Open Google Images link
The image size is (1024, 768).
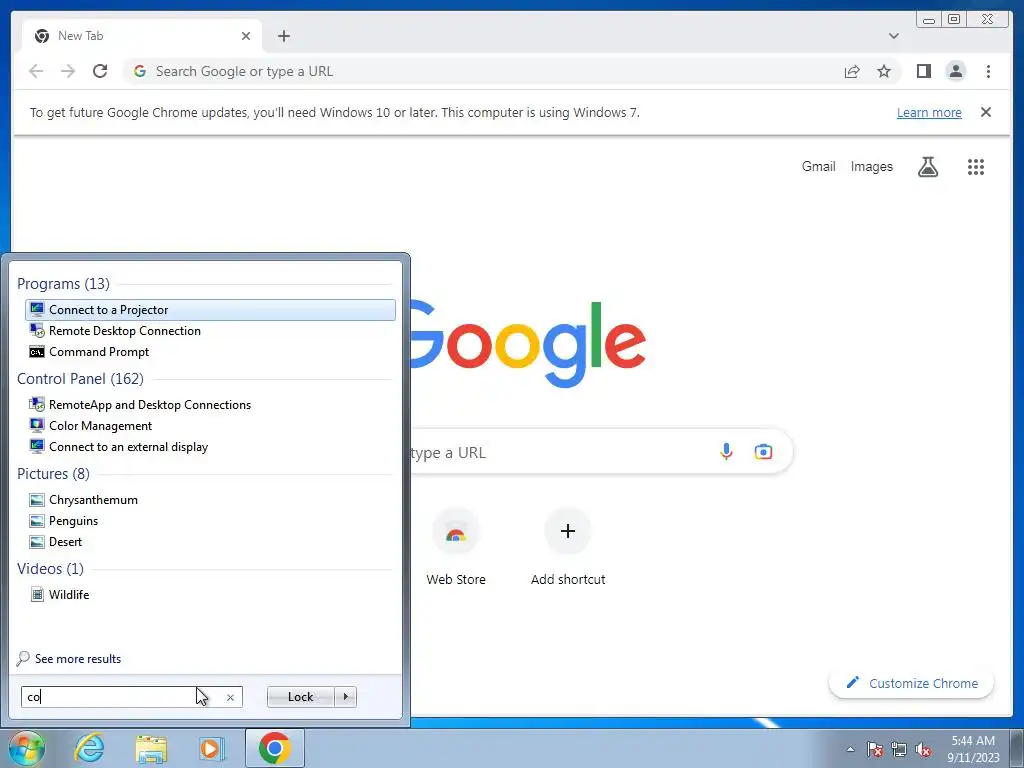[871, 167]
